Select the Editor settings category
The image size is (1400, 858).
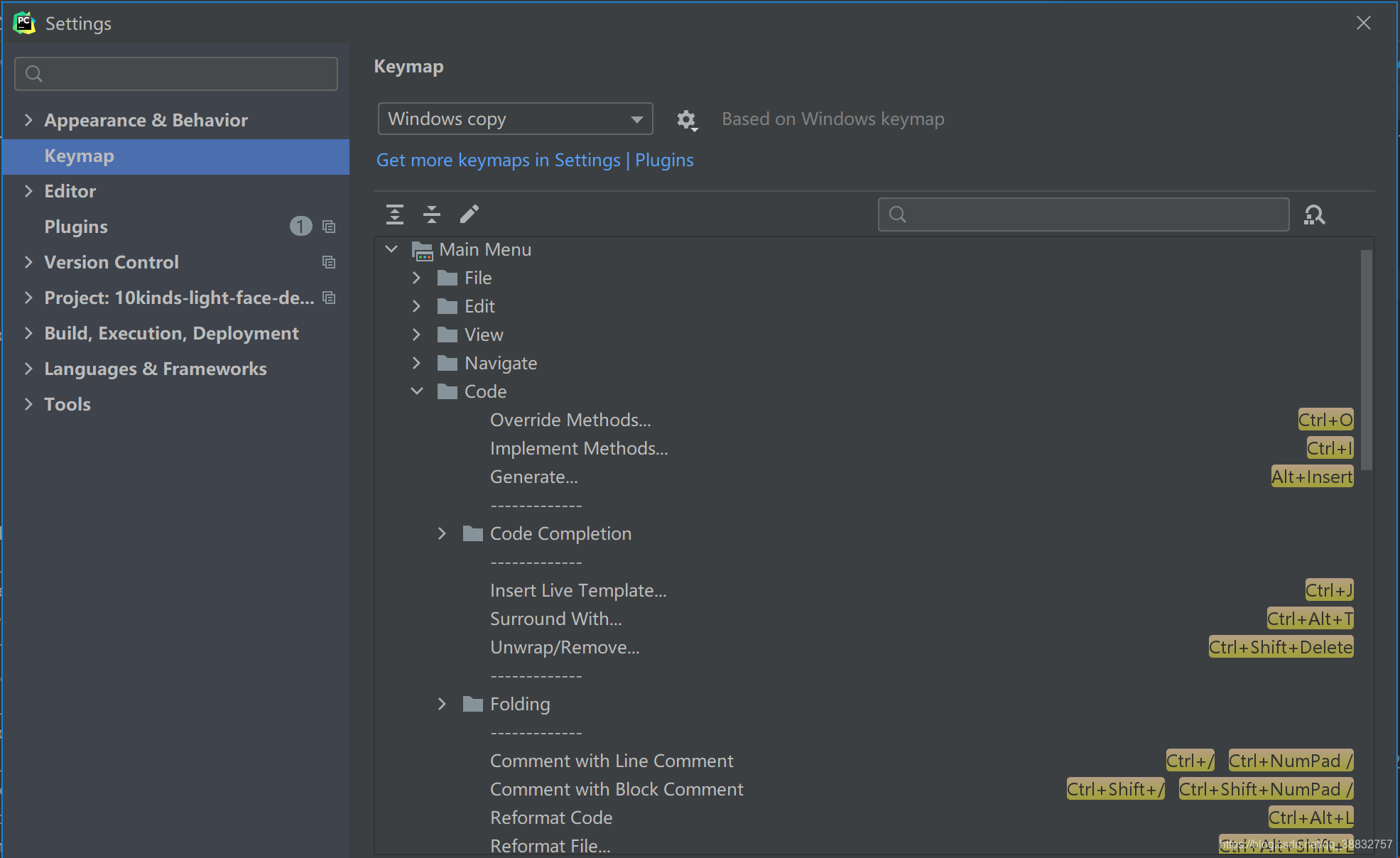click(x=70, y=191)
